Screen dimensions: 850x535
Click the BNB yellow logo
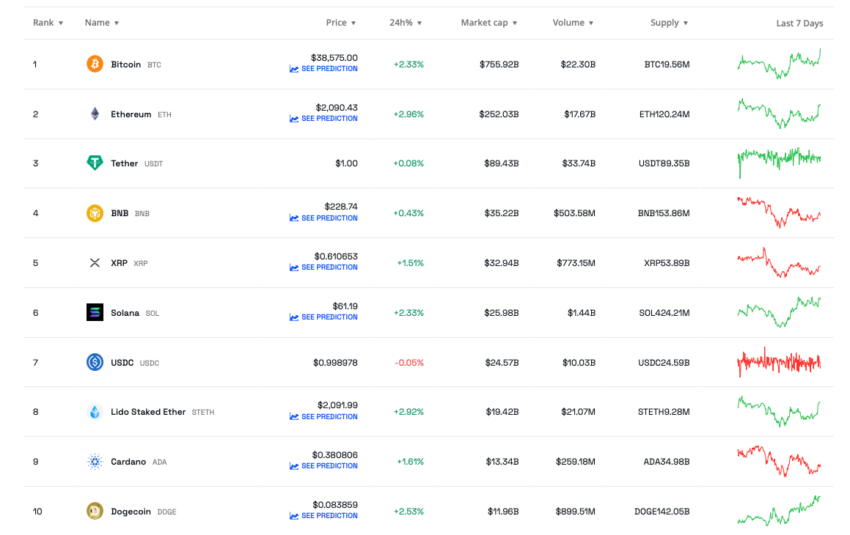(x=95, y=213)
